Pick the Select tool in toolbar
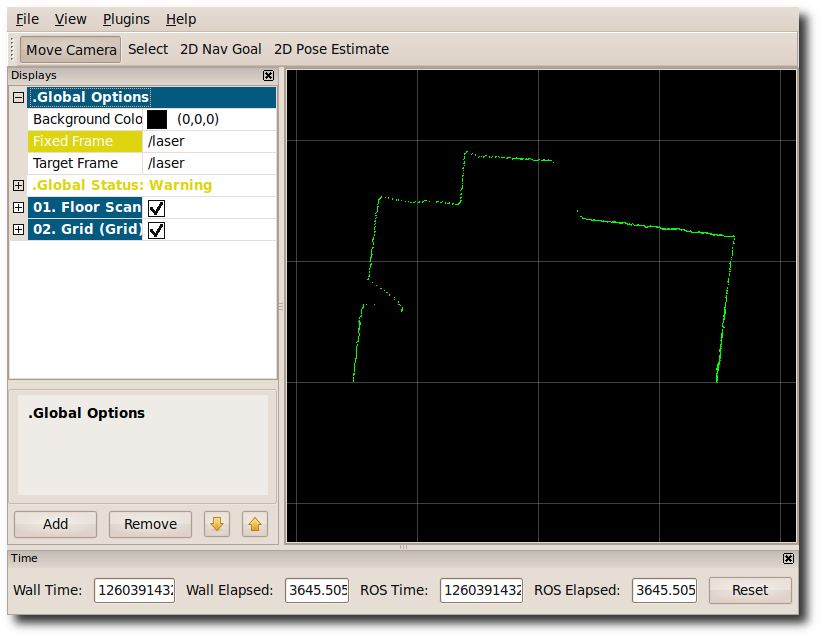This screenshot has width=822, height=638. [148, 49]
